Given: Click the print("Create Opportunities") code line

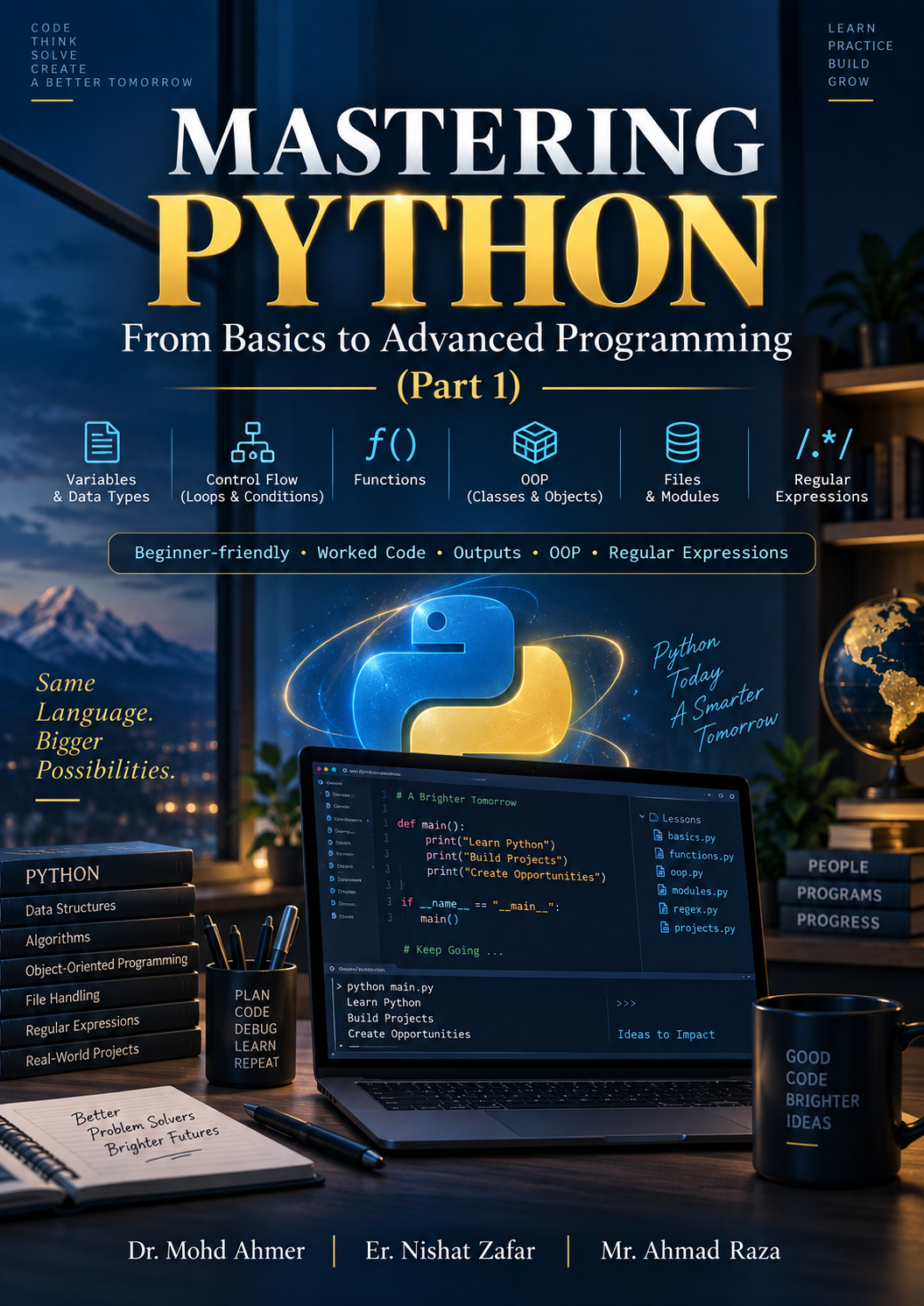Looking at the screenshot, I should point(516,873).
